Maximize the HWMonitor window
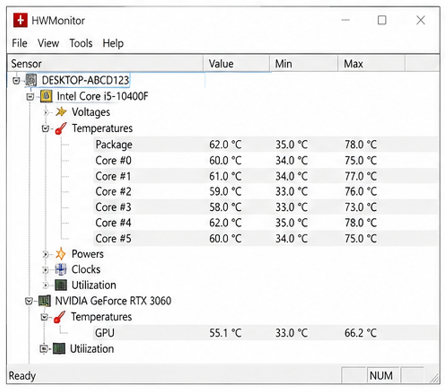 [x=382, y=20]
